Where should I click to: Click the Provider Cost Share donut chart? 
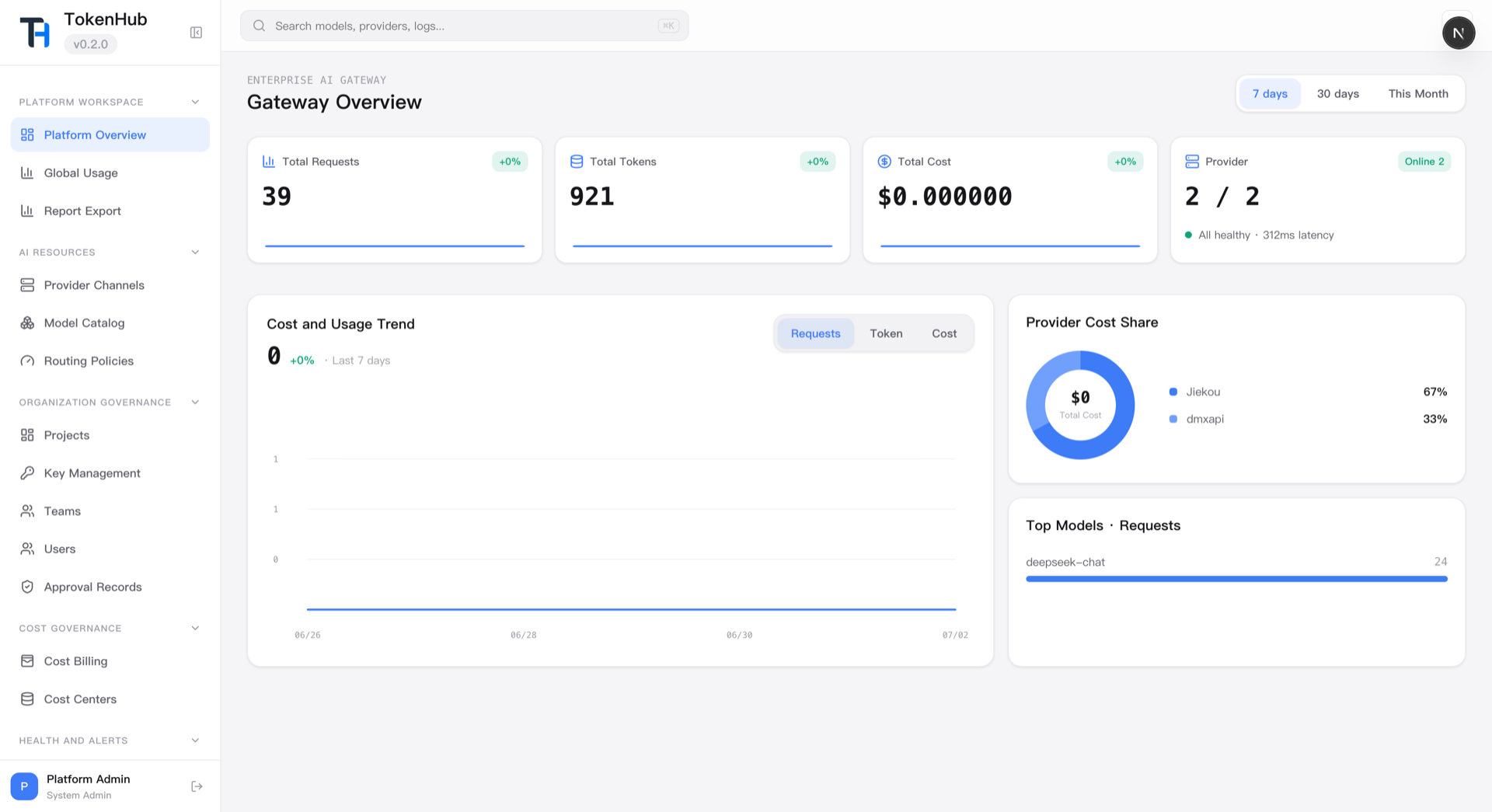(x=1080, y=405)
